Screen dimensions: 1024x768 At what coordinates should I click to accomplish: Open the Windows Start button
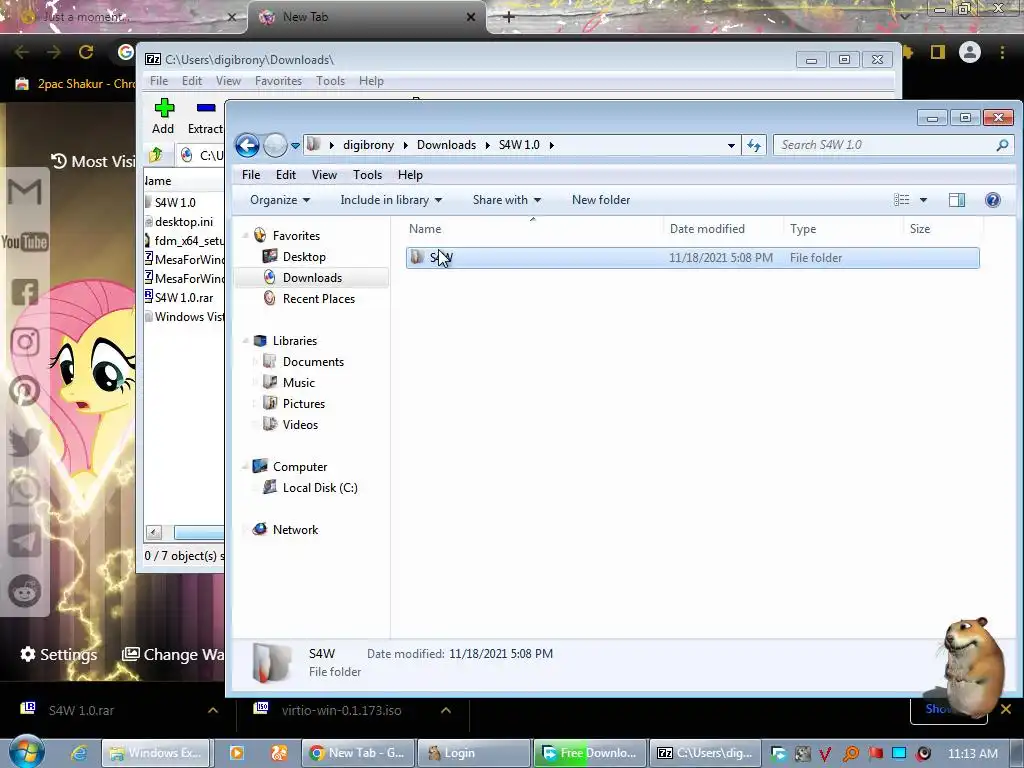point(27,752)
